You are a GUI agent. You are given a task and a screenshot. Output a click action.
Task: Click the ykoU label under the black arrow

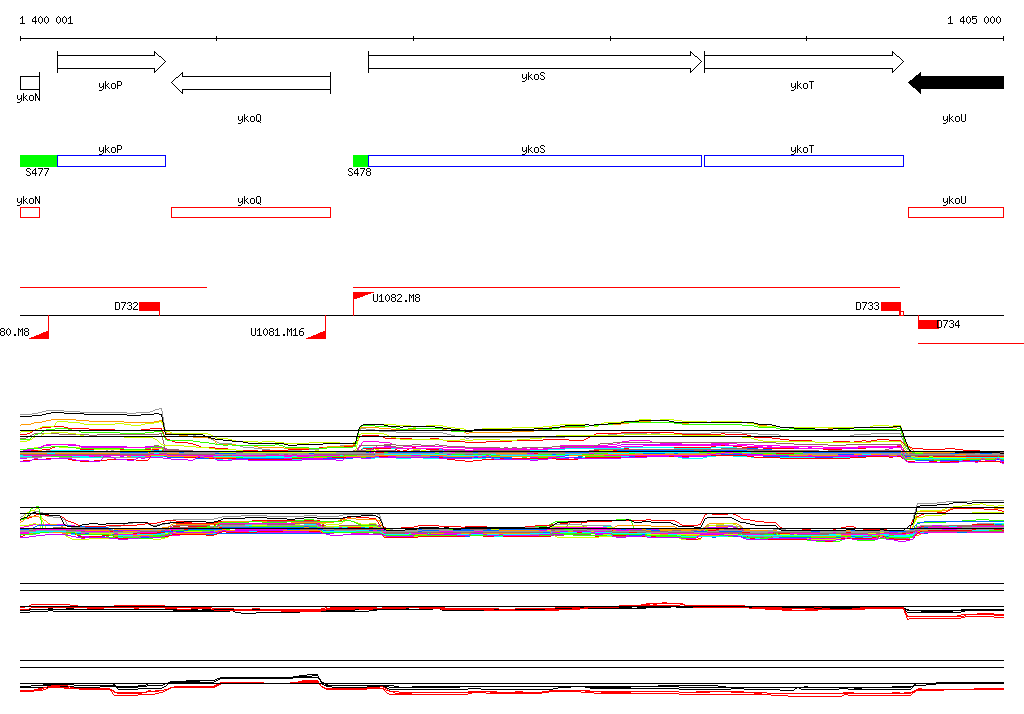click(954, 119)
